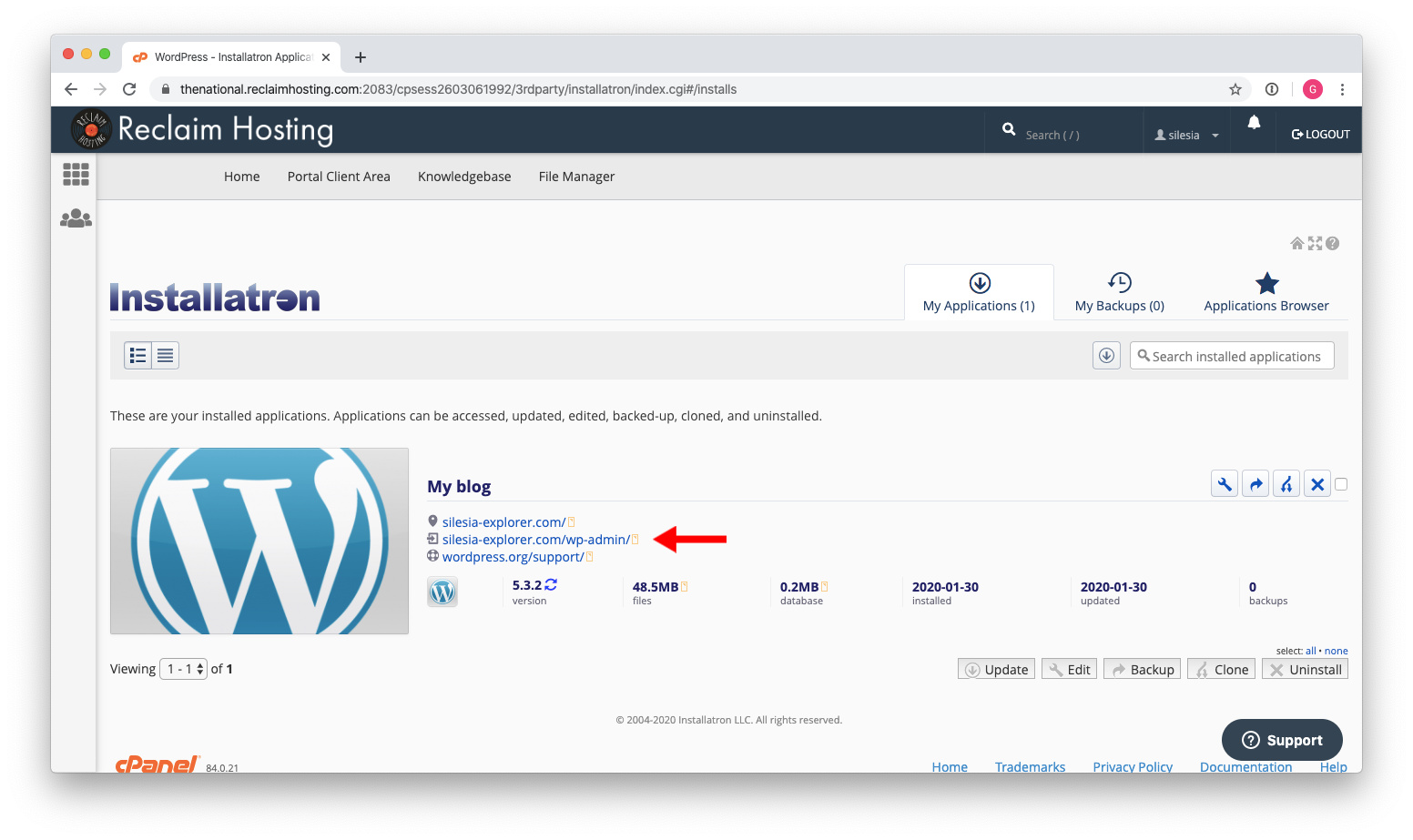Image resolution: width=1413 pixels, height=840 pixels.
Task: Click the Edit button
Action: point(1069,669)
